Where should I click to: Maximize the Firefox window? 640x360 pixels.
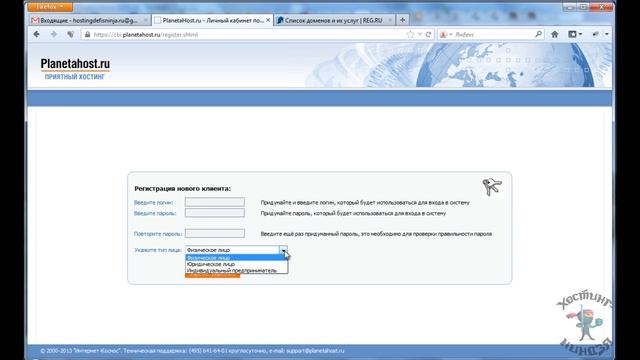pyautogui.click(x=584, y=7)
